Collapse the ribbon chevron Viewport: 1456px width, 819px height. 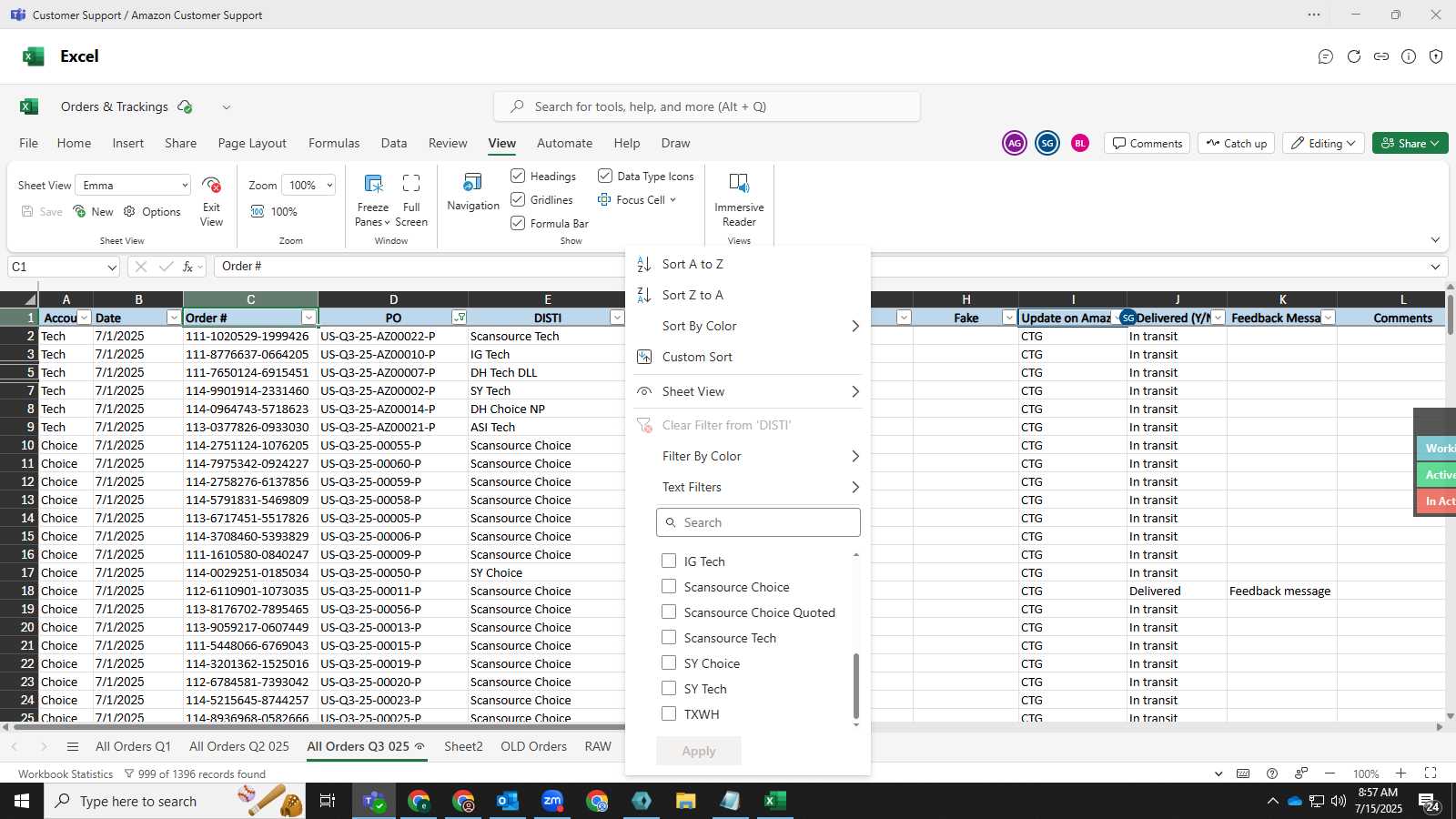(1435, 240)
